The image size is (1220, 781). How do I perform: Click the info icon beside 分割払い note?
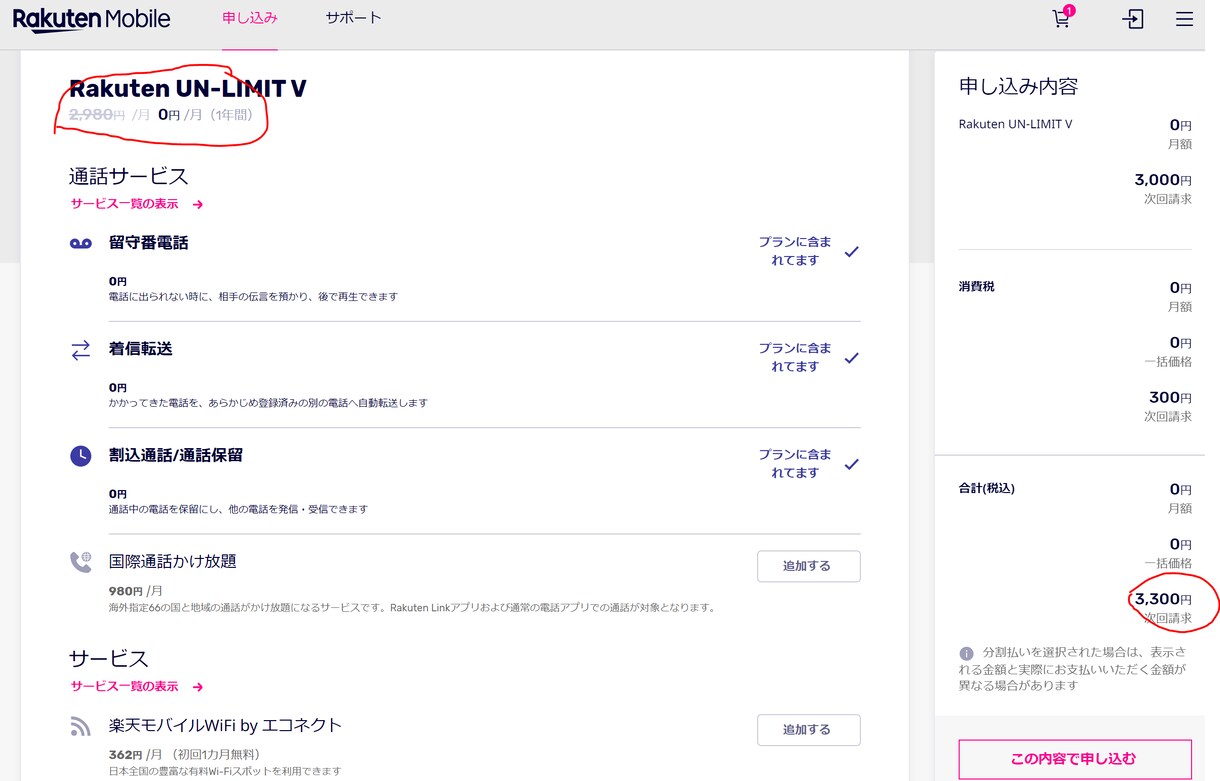(966, 653)
